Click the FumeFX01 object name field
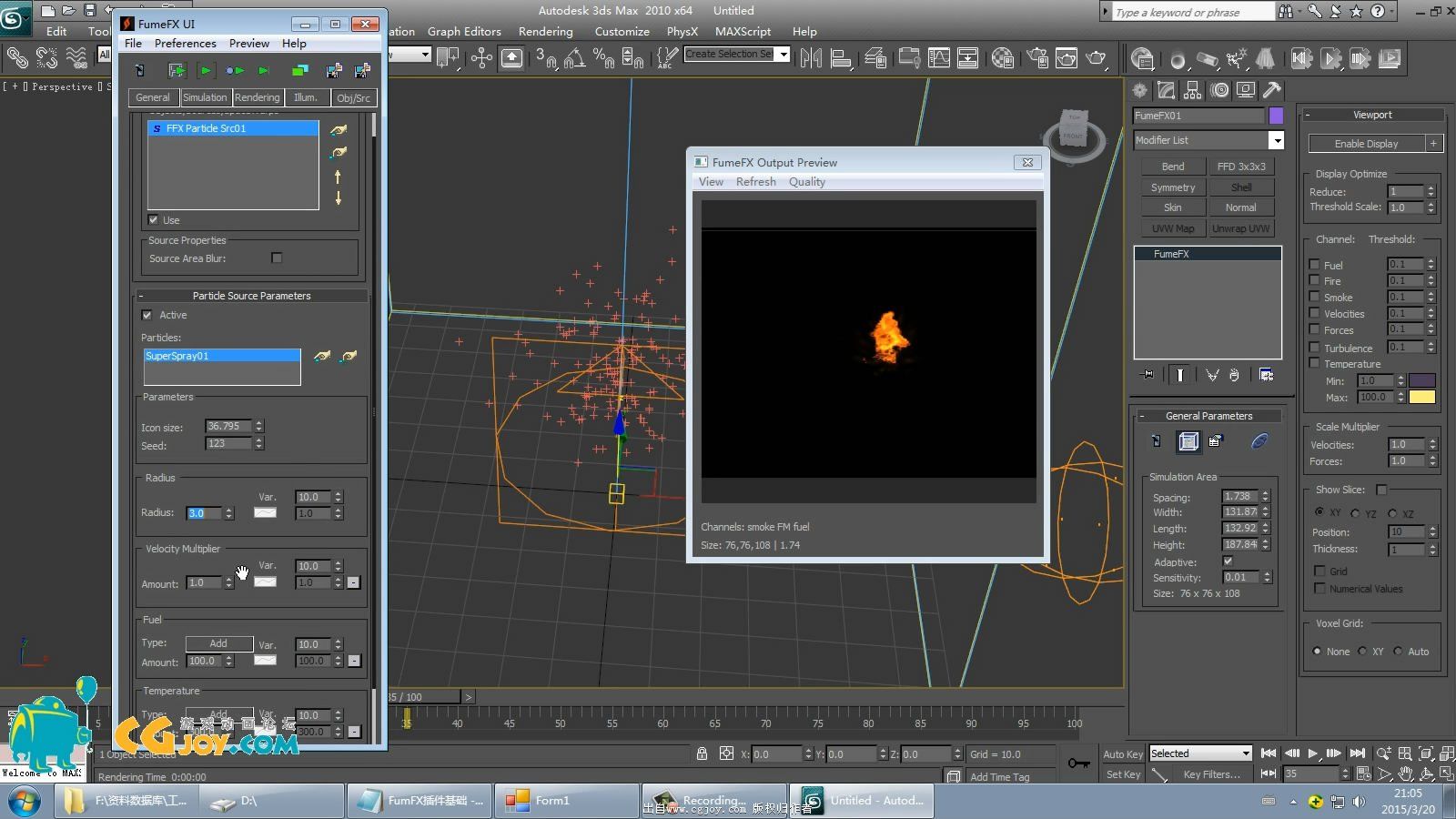The image size is (1456, 819). 1198,116
